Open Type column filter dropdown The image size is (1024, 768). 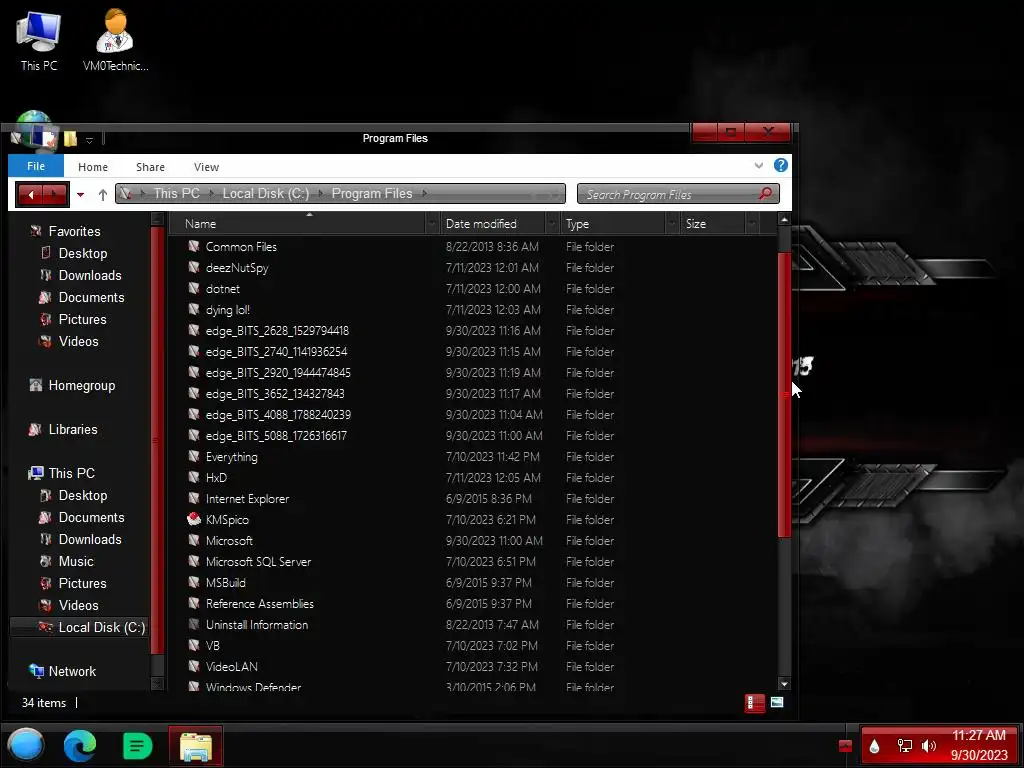click(x=673, y=224)
